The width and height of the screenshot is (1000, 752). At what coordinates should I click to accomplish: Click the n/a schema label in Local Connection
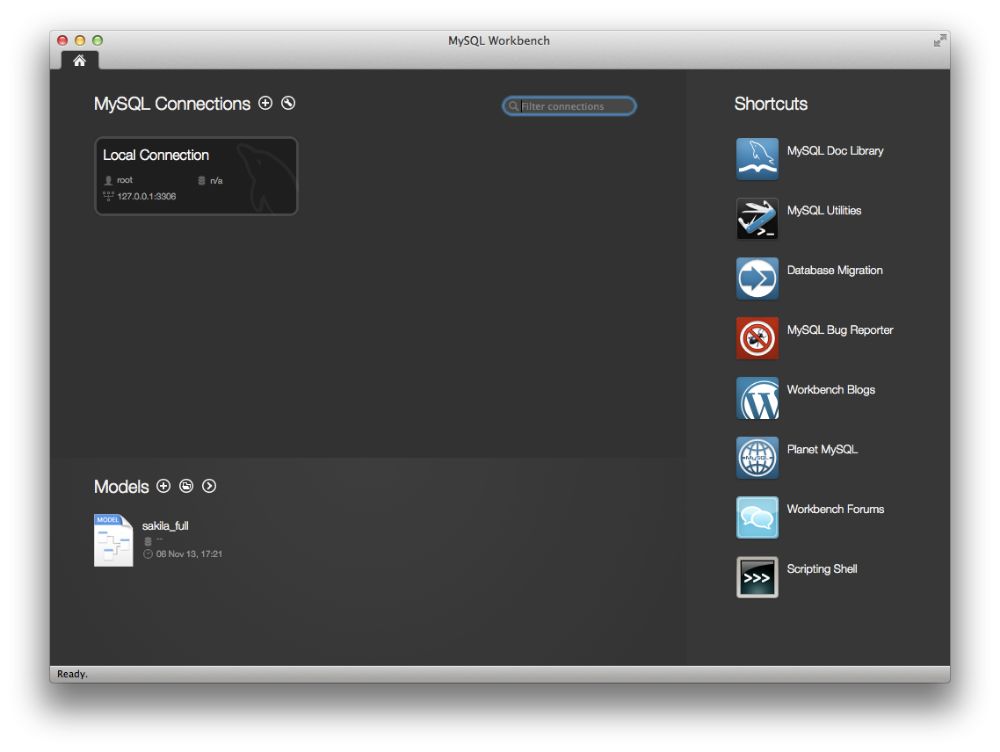(216, 181)
